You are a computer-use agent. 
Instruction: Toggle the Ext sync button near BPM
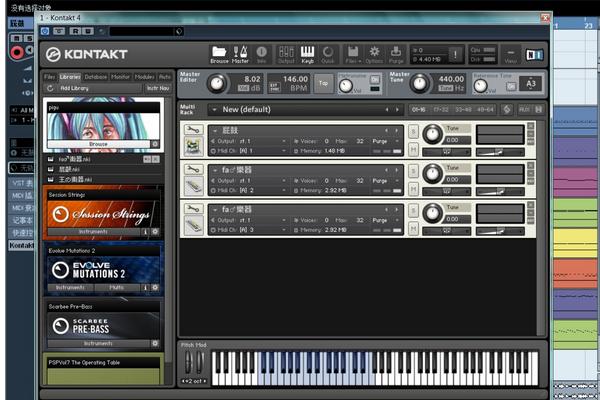pos(274,87)
